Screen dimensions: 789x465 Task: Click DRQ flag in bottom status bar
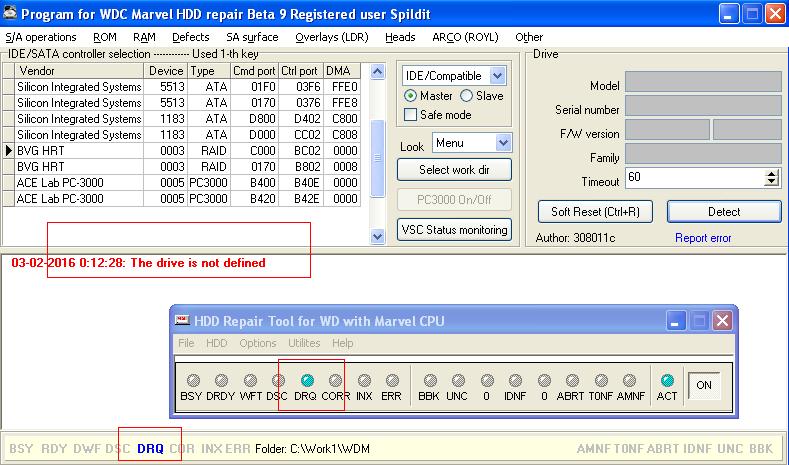point(150,448)
